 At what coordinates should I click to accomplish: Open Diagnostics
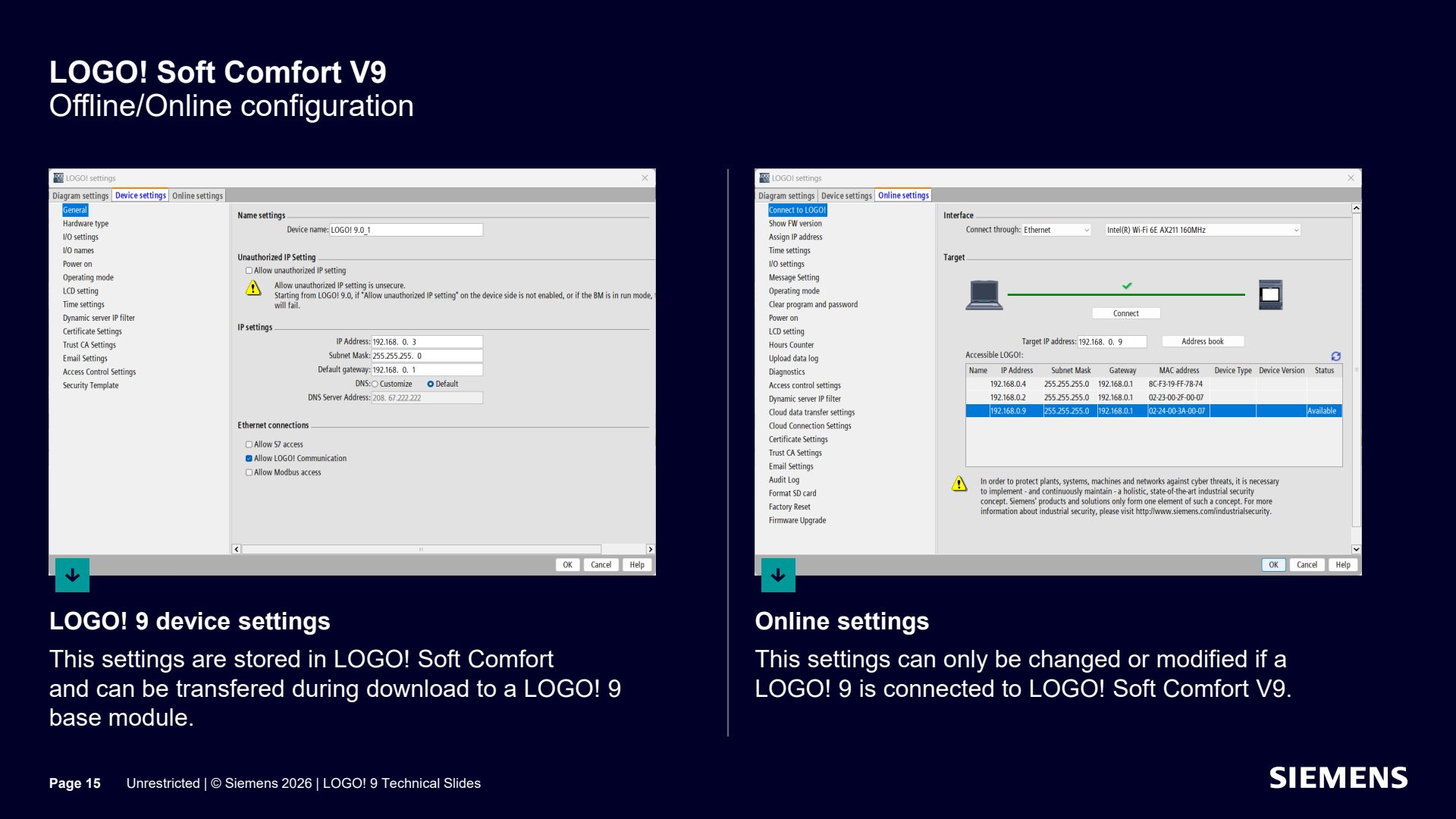pos(786,372)
